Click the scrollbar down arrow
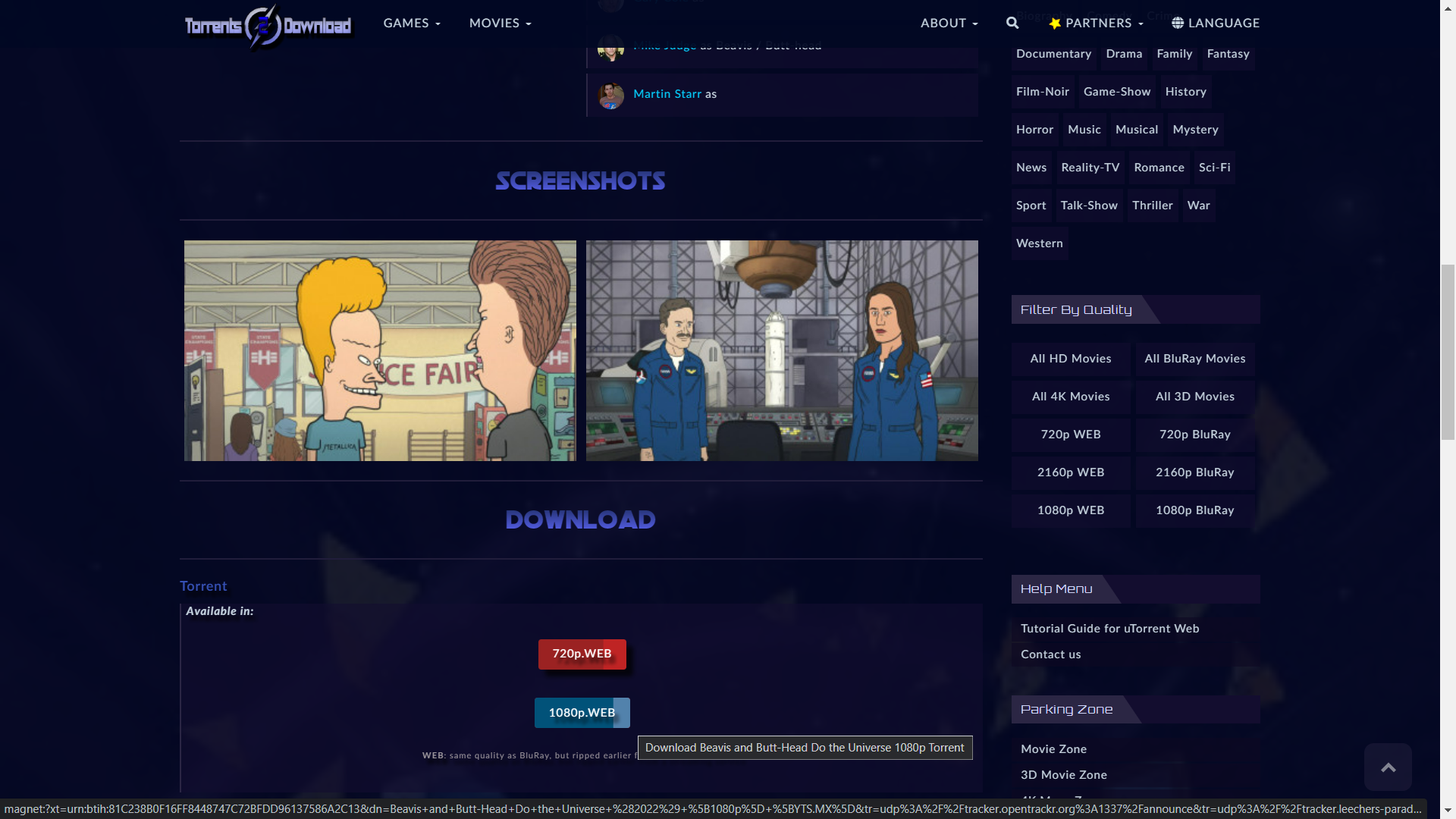The height and width of the screenshot is (819, 1456). (1448, 811)
